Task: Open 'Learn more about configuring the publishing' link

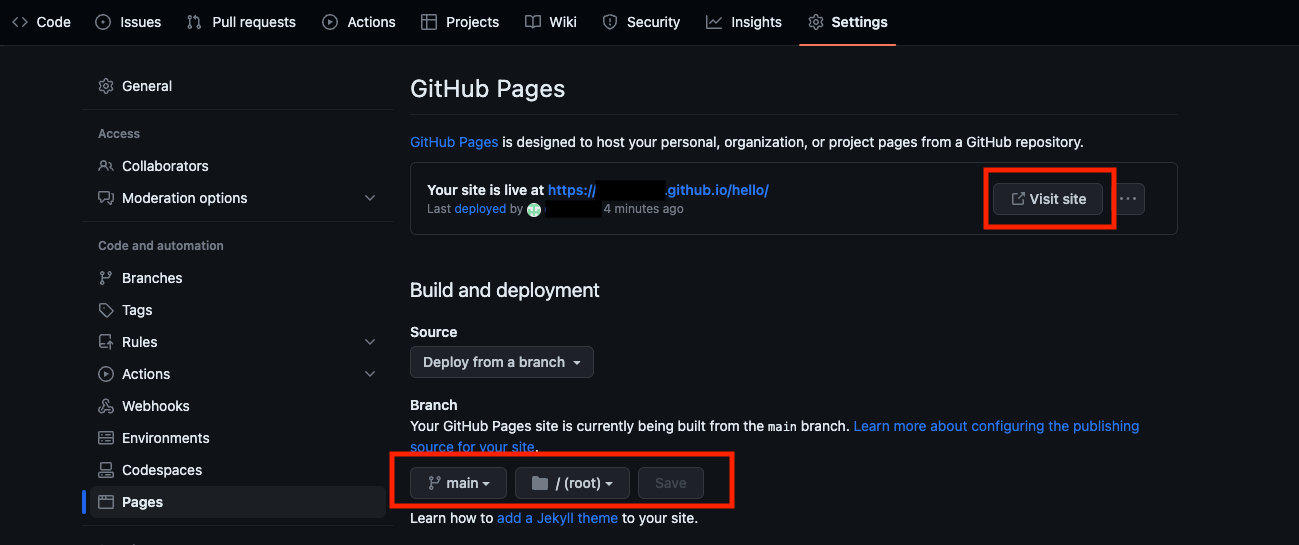Action: click(x=996, y=426)
